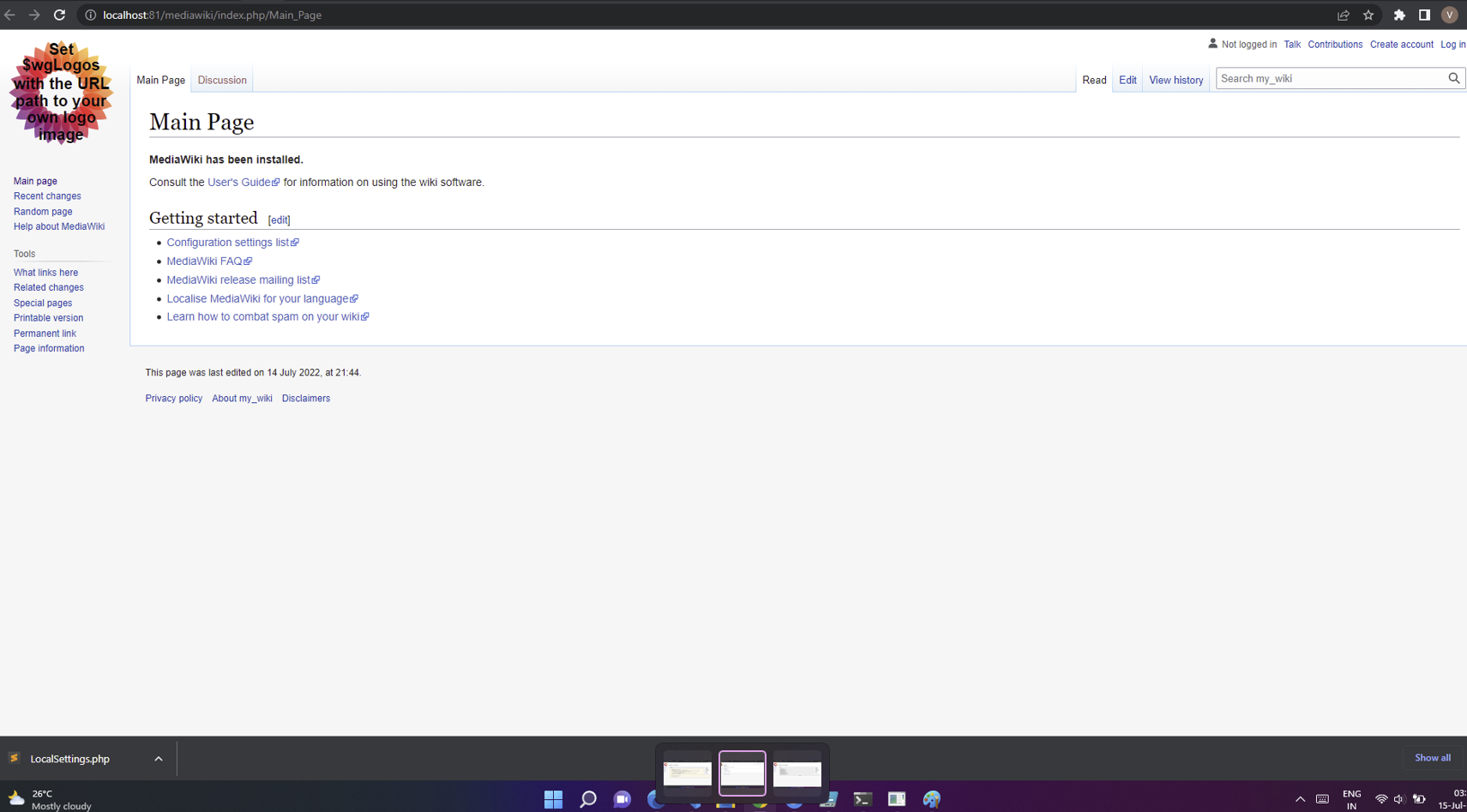Screen dimensions: 1467x812
Task: Open the View history tab
Action: [x=1175, y=80]
